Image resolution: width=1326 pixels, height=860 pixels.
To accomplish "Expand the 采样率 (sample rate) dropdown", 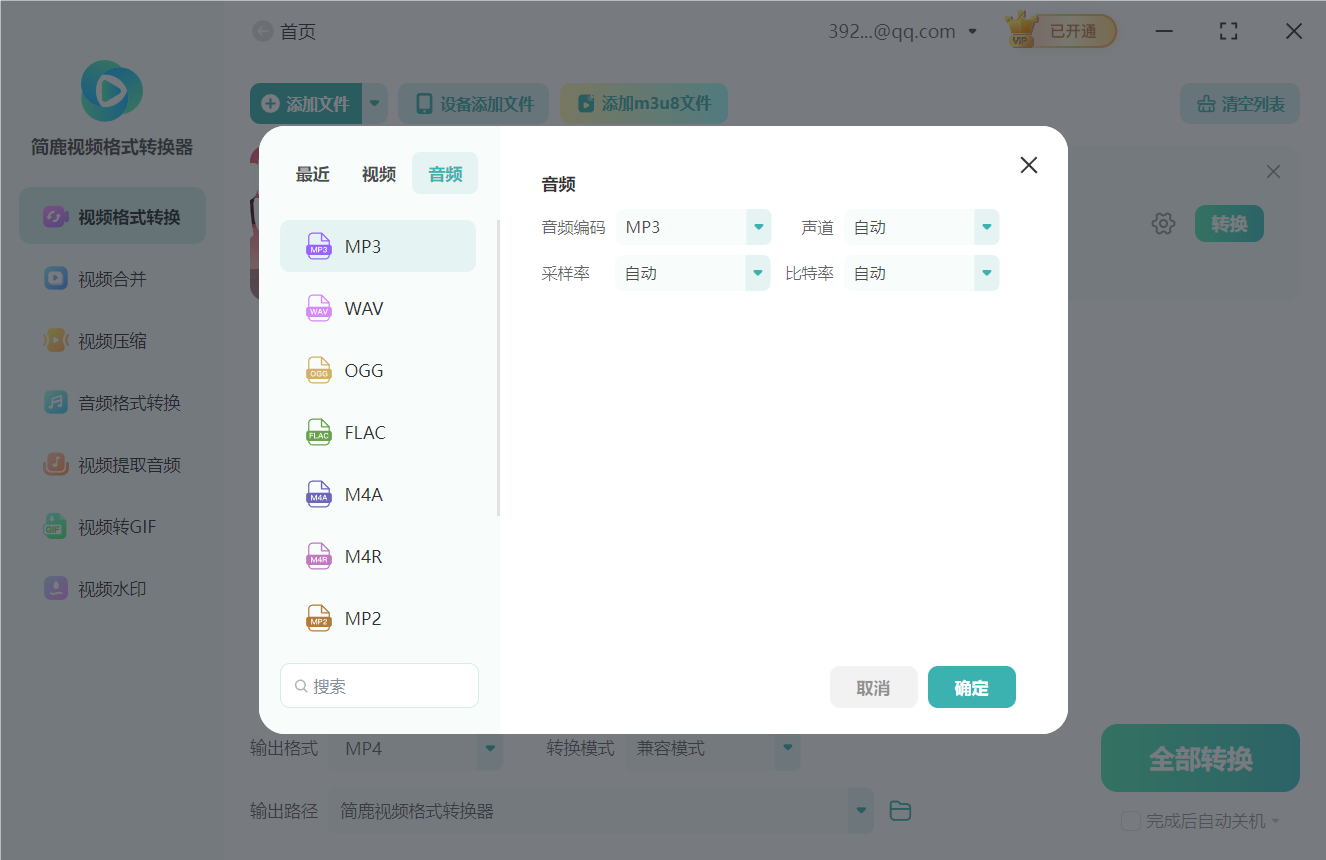I will [757, 272].
